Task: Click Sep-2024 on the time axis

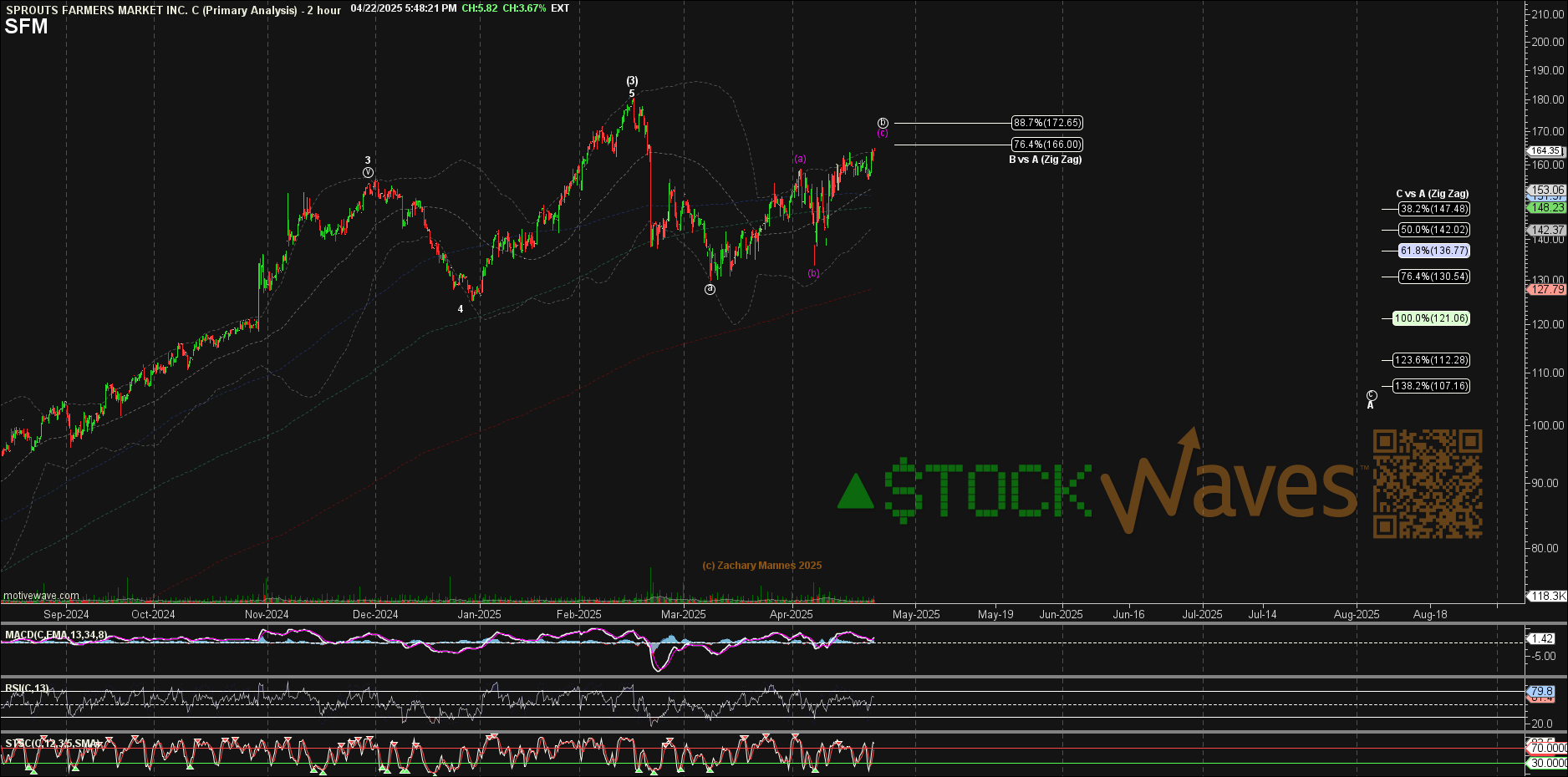Action: [x=66, y=614]
